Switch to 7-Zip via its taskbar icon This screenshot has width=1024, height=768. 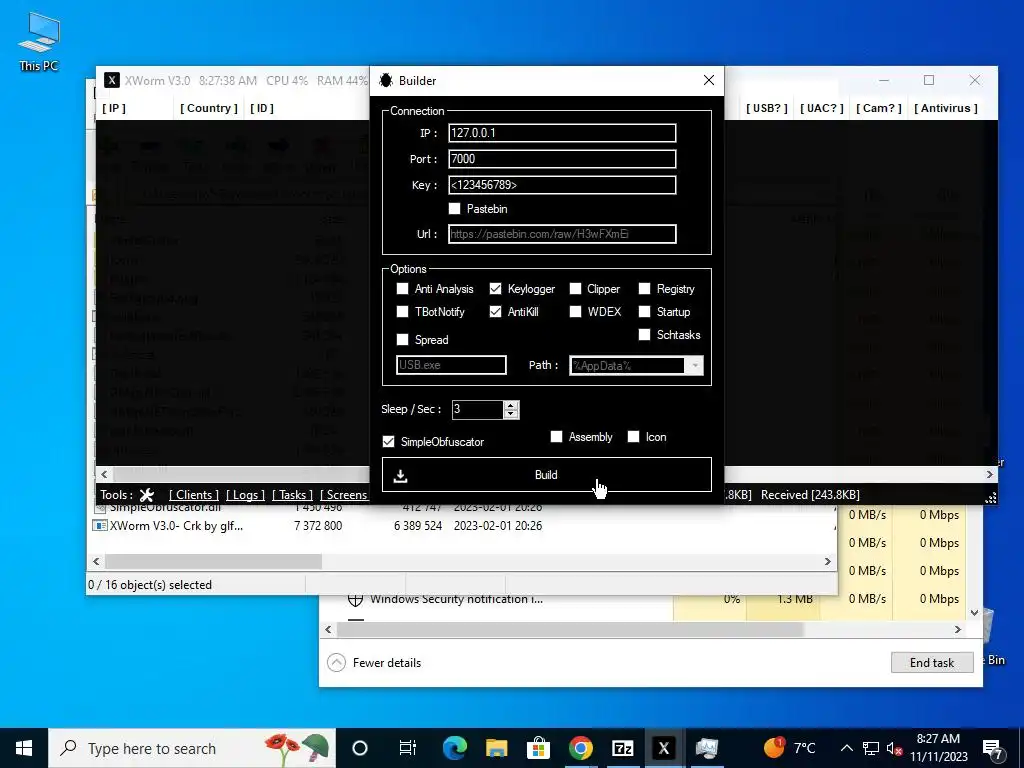click(622, 748)
